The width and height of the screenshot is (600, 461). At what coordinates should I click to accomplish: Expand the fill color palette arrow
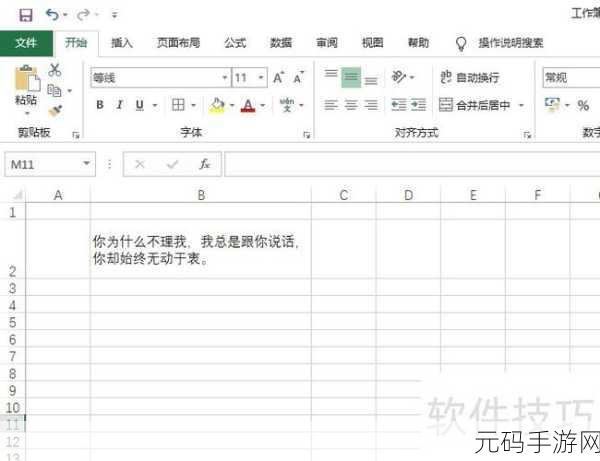coord(232,105)
